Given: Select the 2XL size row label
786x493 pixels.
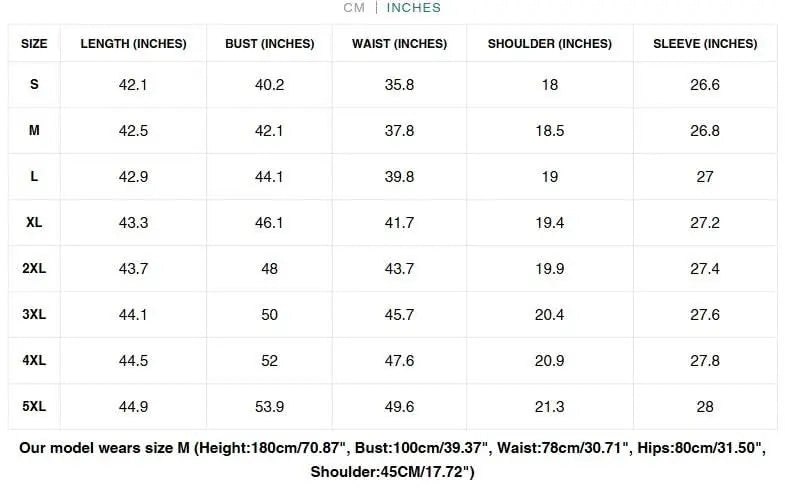Looking at the screenshot, I should (34, 269).
